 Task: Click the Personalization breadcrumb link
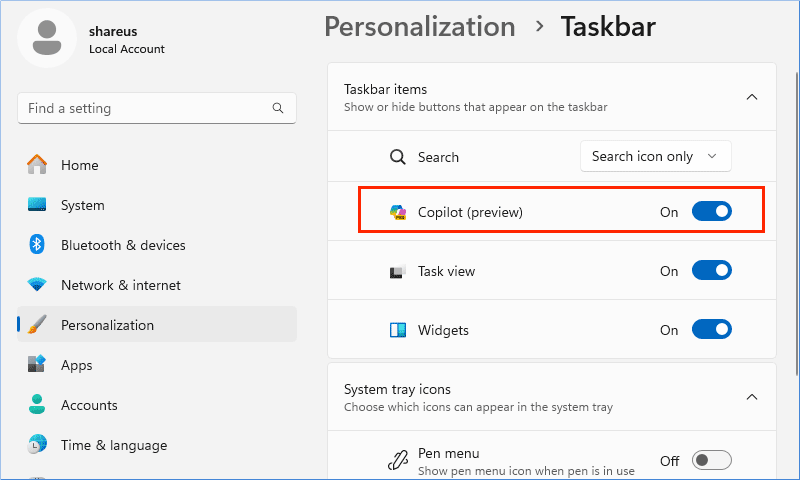pyautogui.click(x=420, y=27)
